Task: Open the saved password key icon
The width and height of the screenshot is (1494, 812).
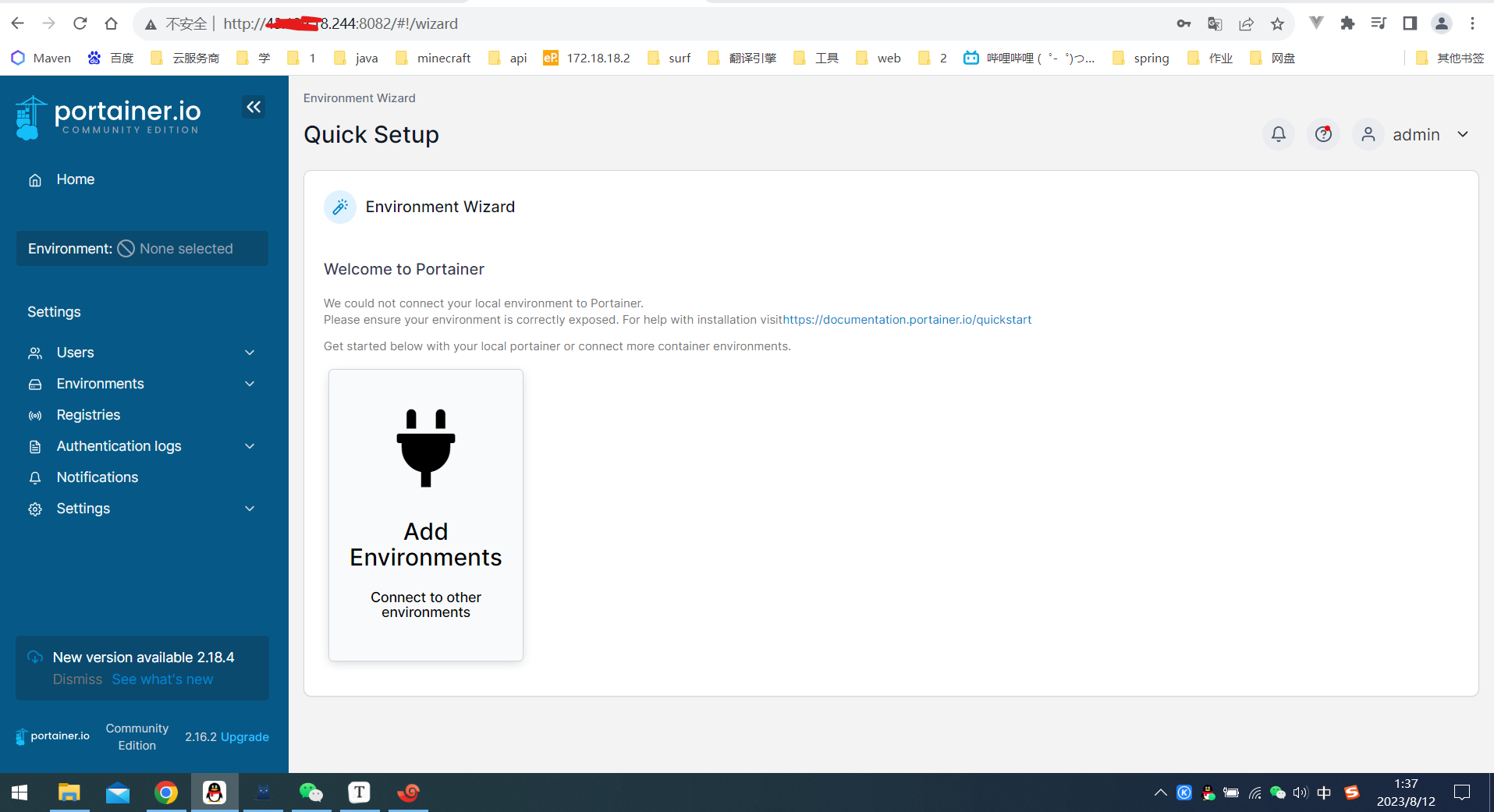Action: click(x=1183, y=23)
